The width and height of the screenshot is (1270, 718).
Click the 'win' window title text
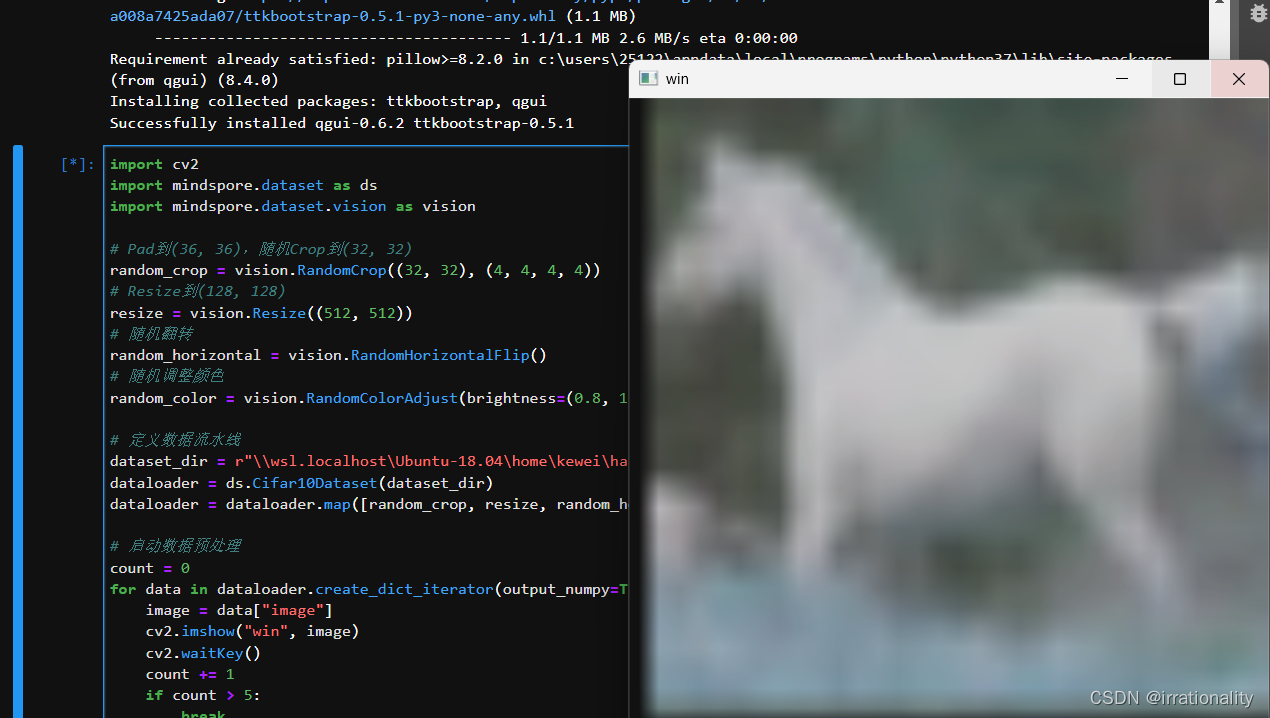677,79
